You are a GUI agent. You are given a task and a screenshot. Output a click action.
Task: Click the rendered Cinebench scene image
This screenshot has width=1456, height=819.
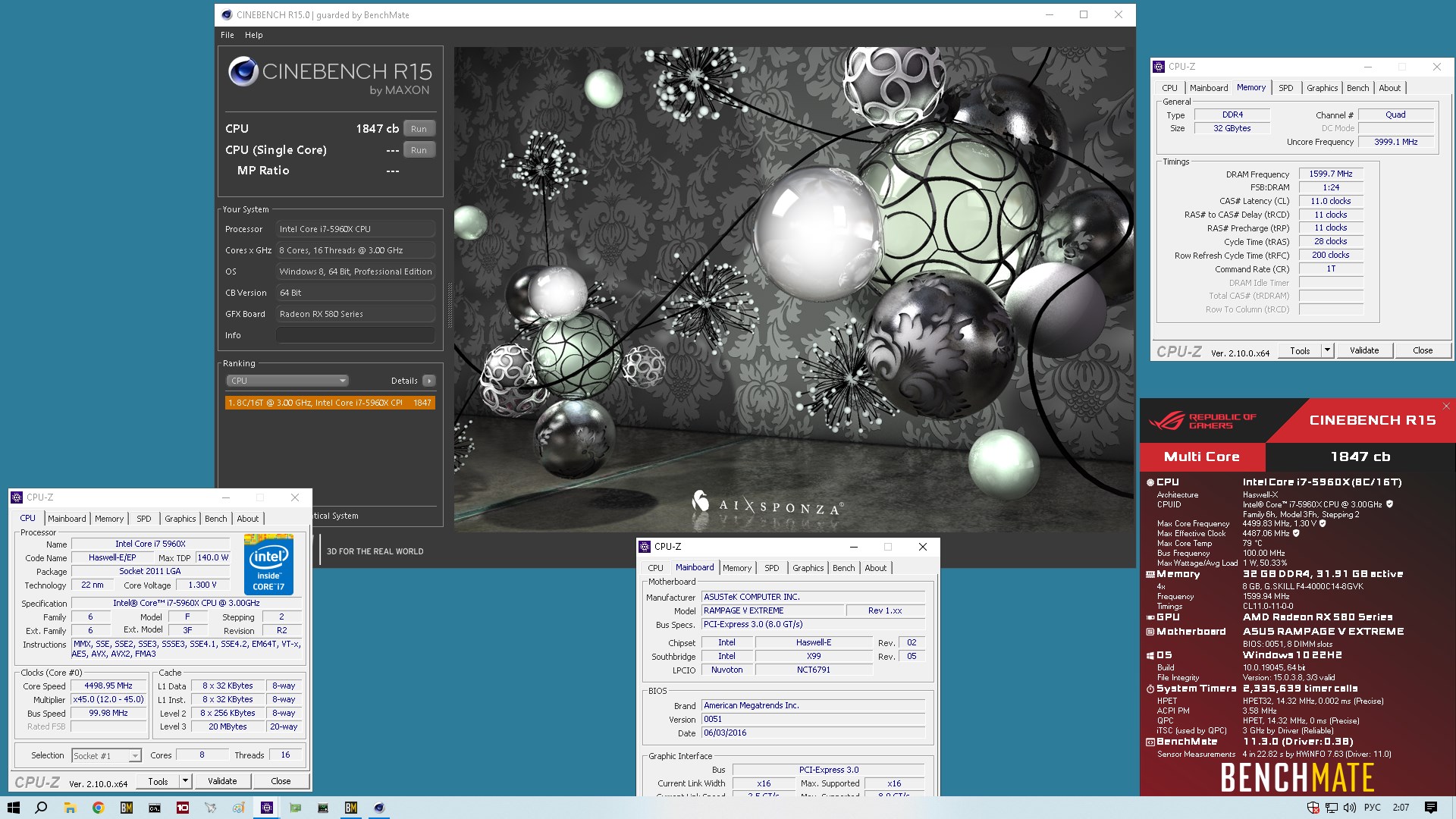coord(793,289)
